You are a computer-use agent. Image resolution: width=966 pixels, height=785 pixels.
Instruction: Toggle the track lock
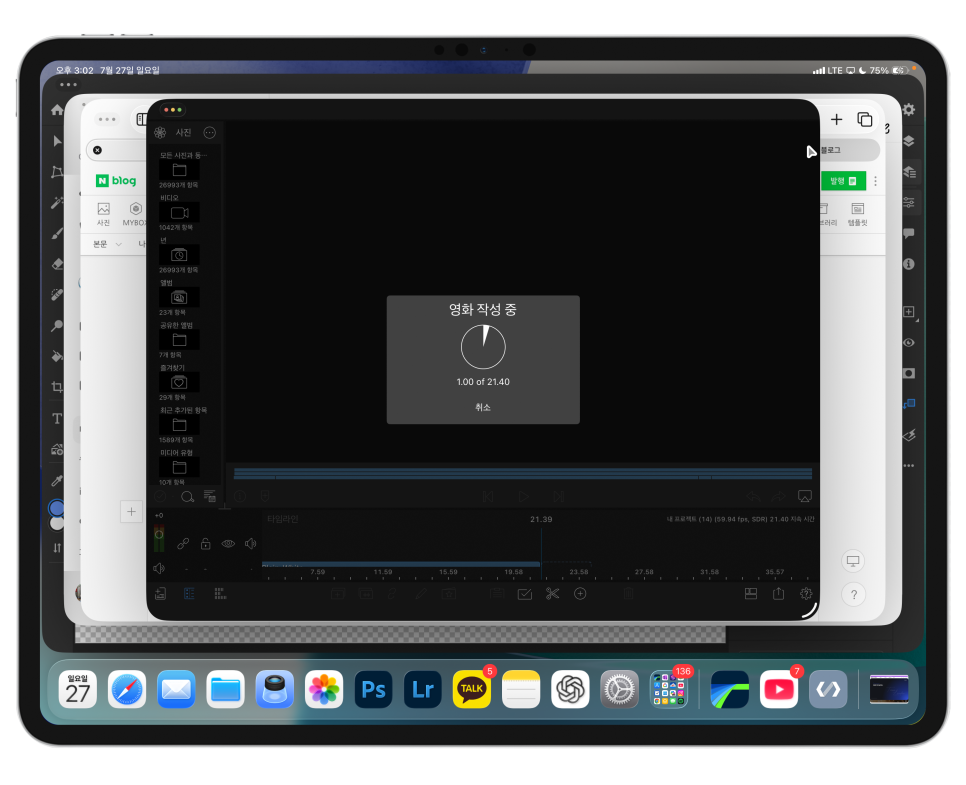[x=206, y=543]
